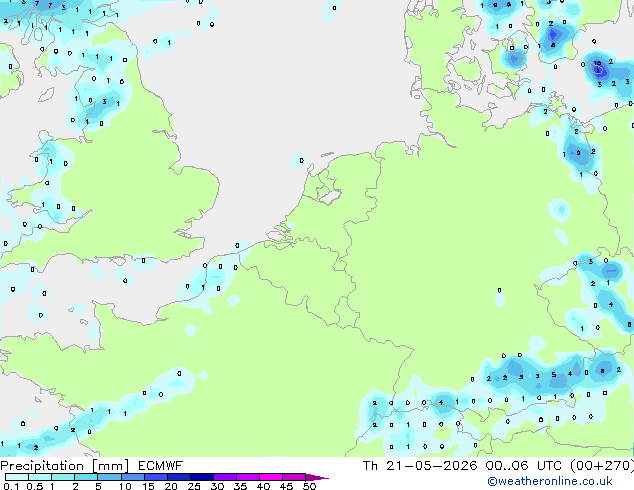Click the '(00+270)' forecast offset text
The width and height of the screenshot is (634, 490).
[x=602, y=466]
